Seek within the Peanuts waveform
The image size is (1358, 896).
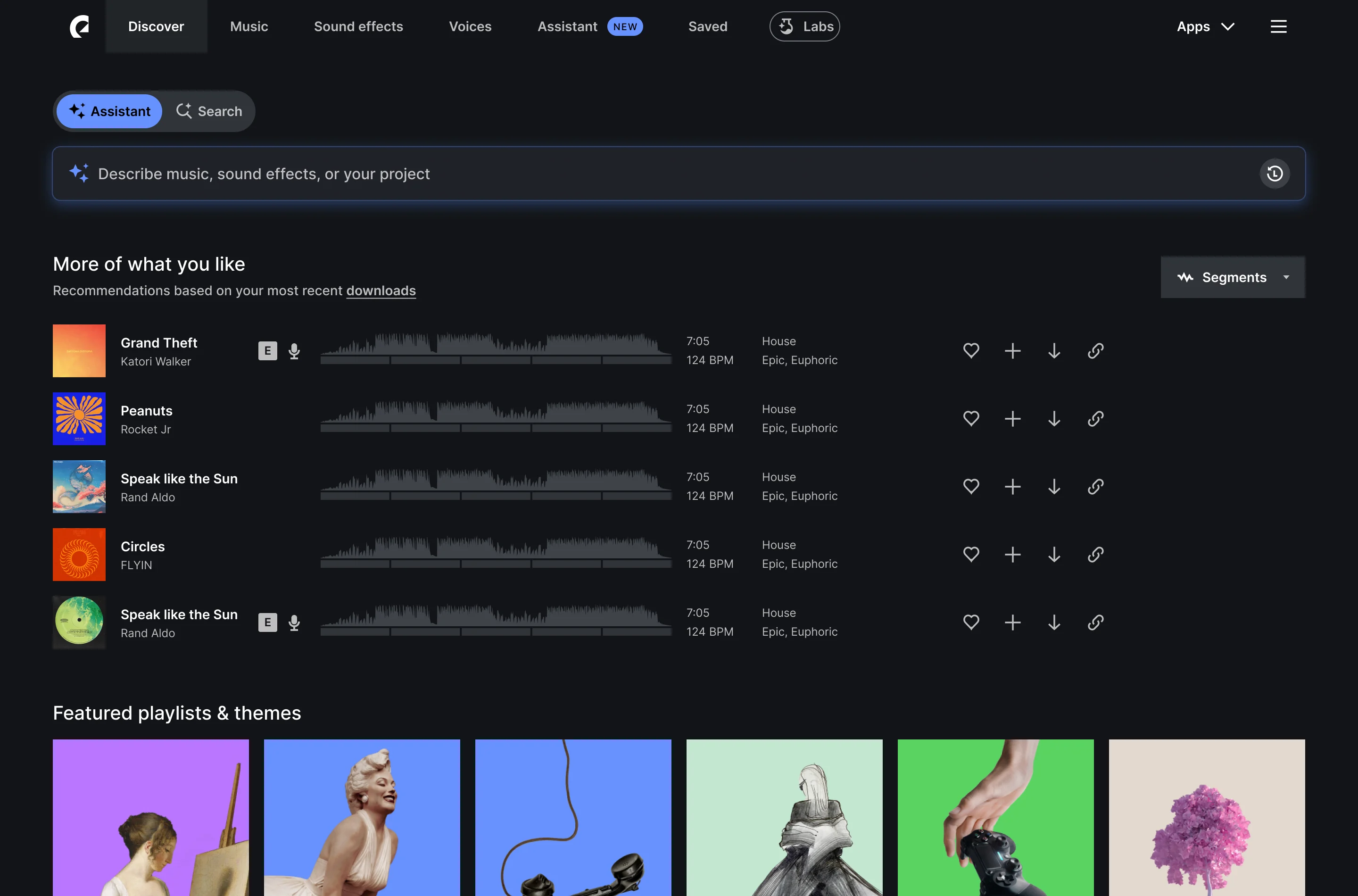click(x=495, y=415)
